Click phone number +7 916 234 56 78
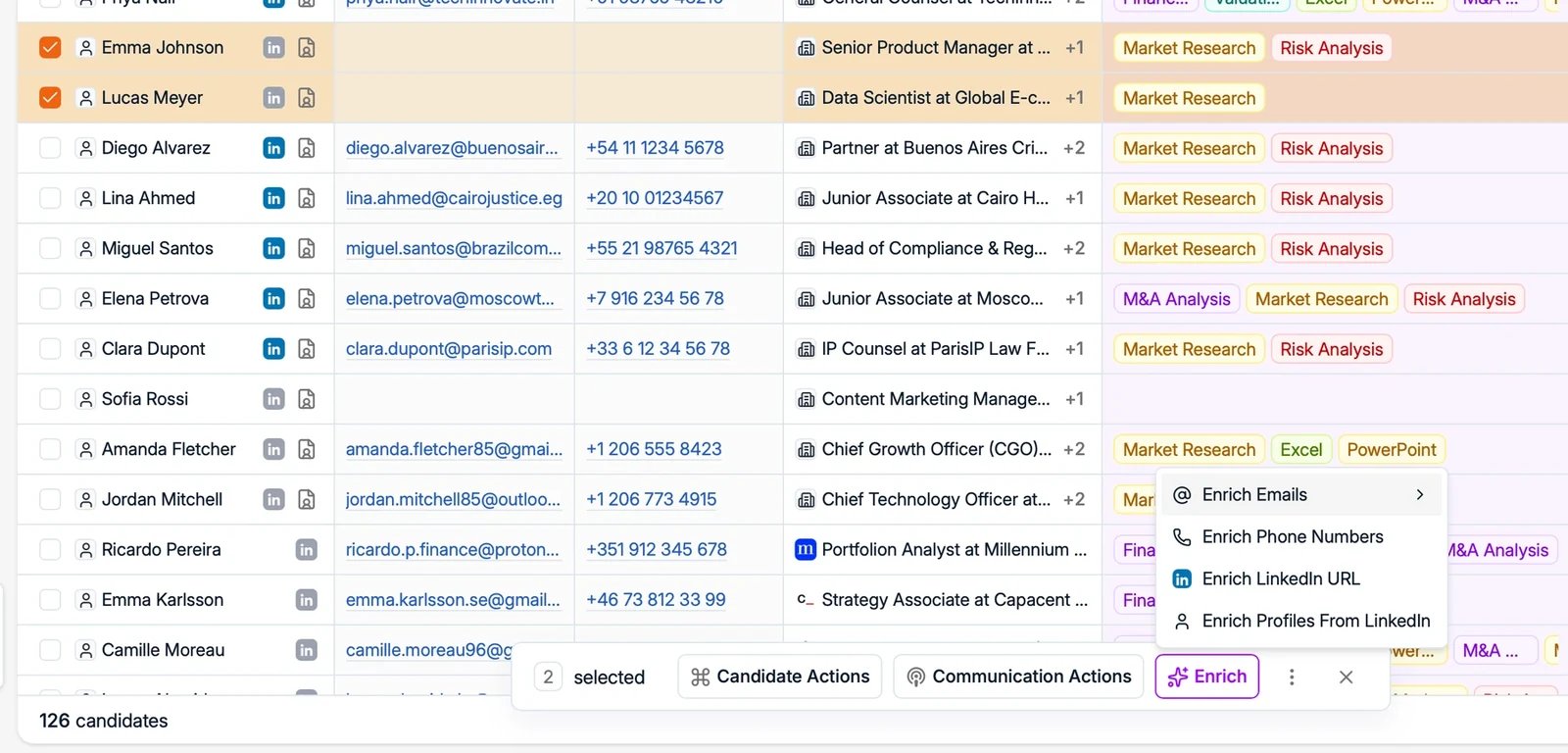Viewport: 1568px width, 753px height. 655,299
